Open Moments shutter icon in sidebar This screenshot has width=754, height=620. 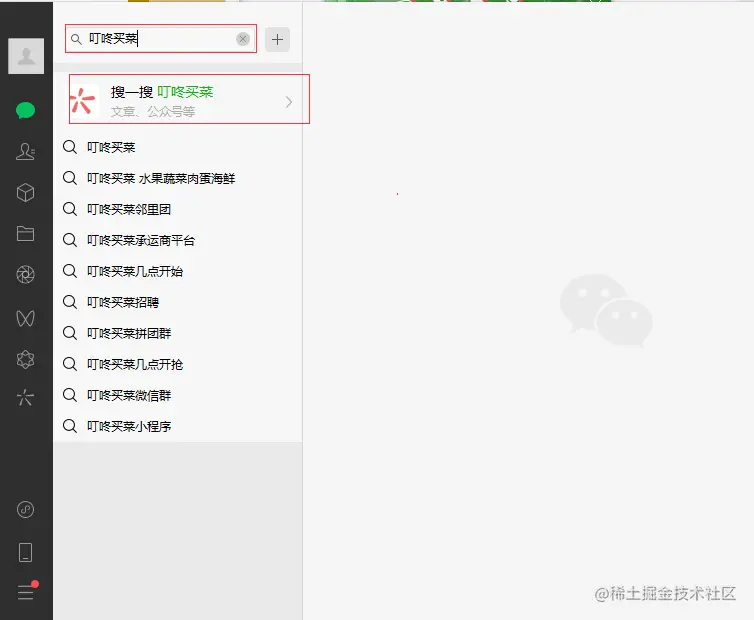(25, 275)
